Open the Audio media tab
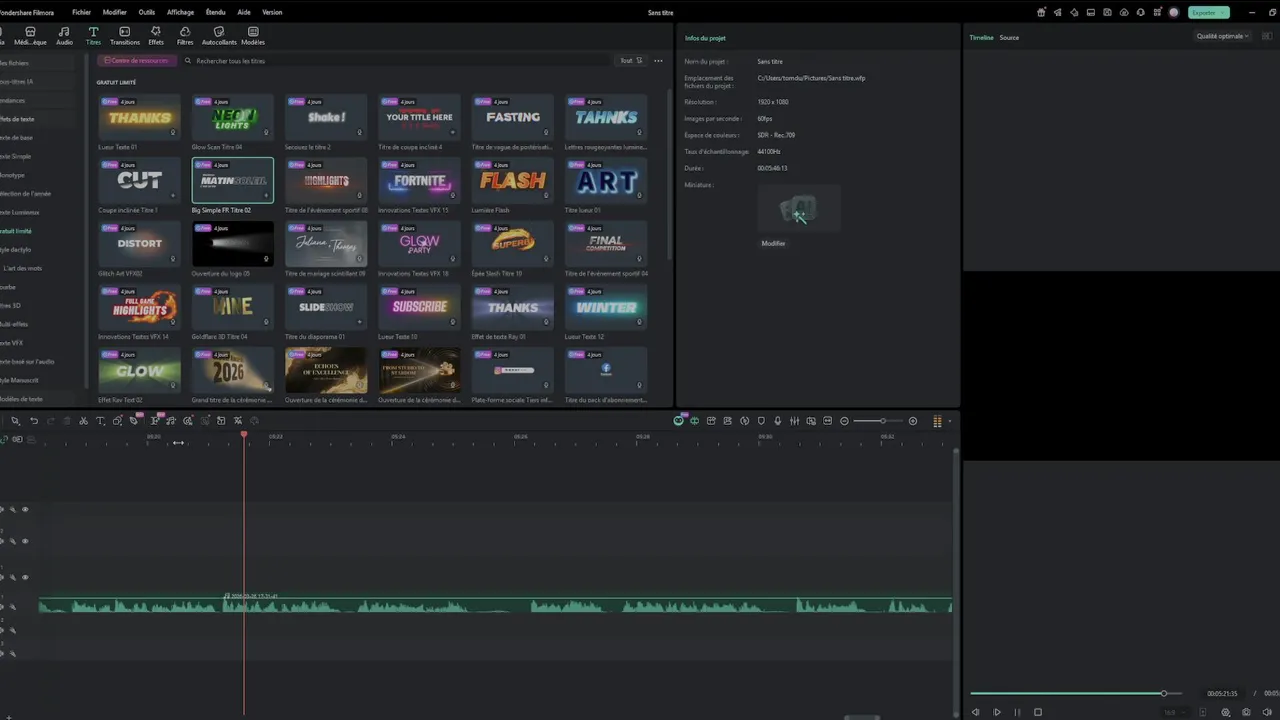Viewport: 1280px width, 720px height. (x=64, y=36)
